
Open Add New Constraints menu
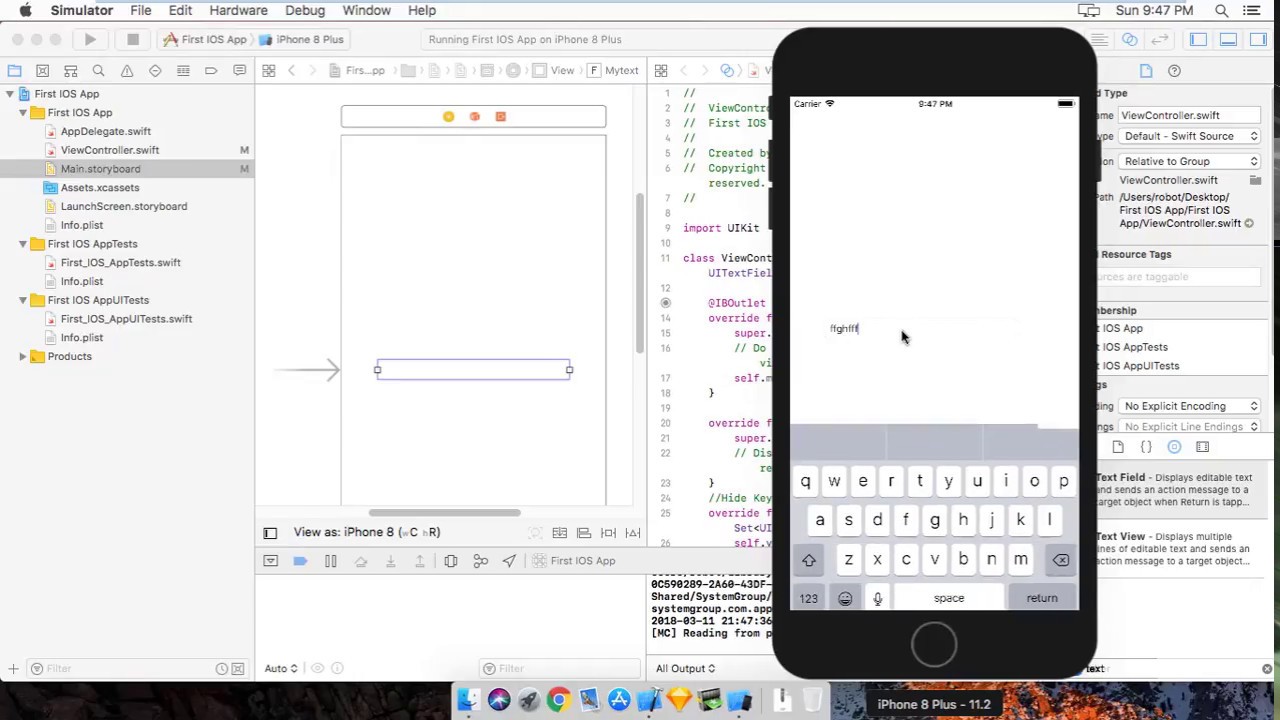pos(608,533)
